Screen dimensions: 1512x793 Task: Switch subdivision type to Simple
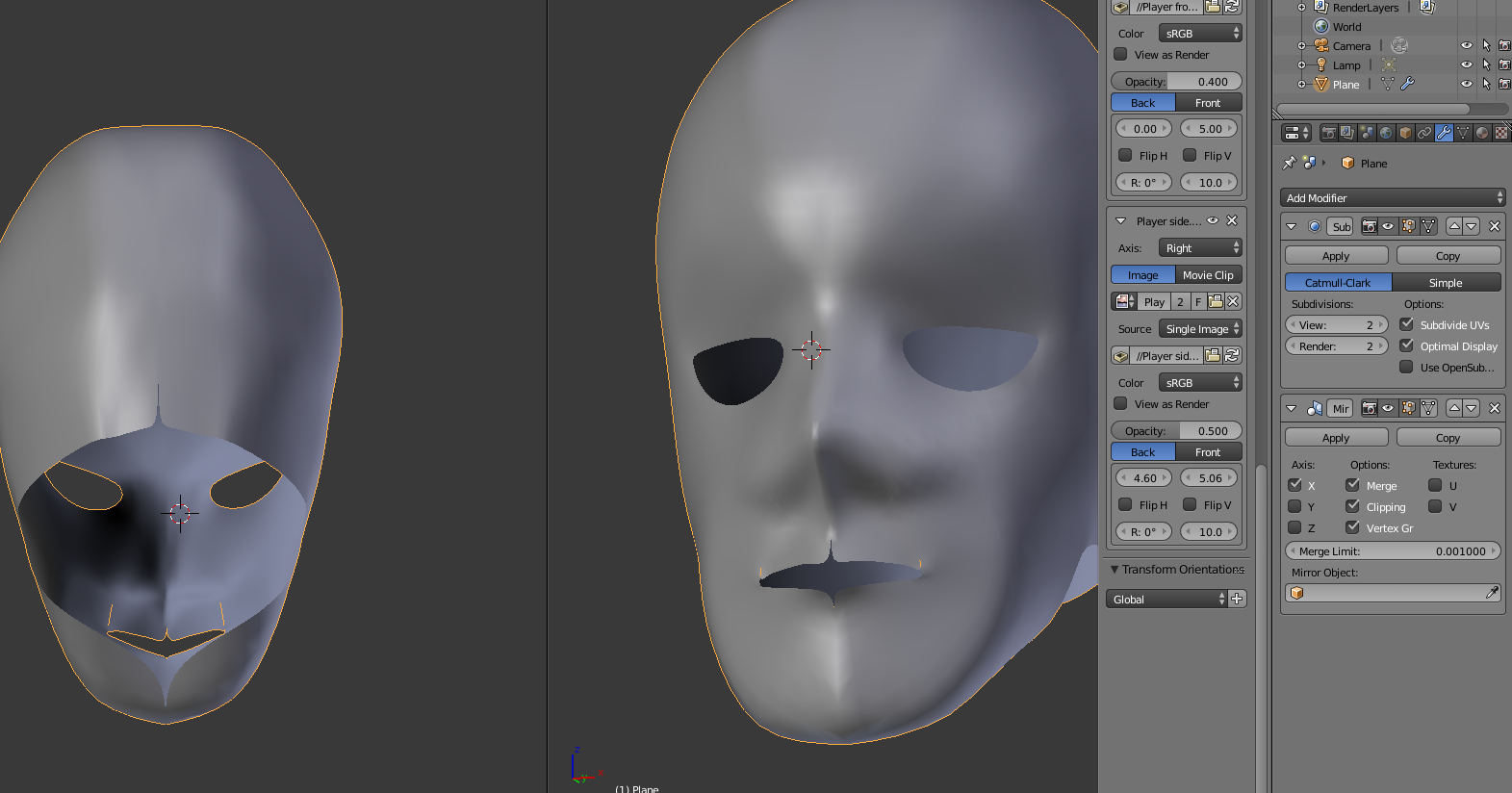pyautogui.click(x=1446, y=282)
